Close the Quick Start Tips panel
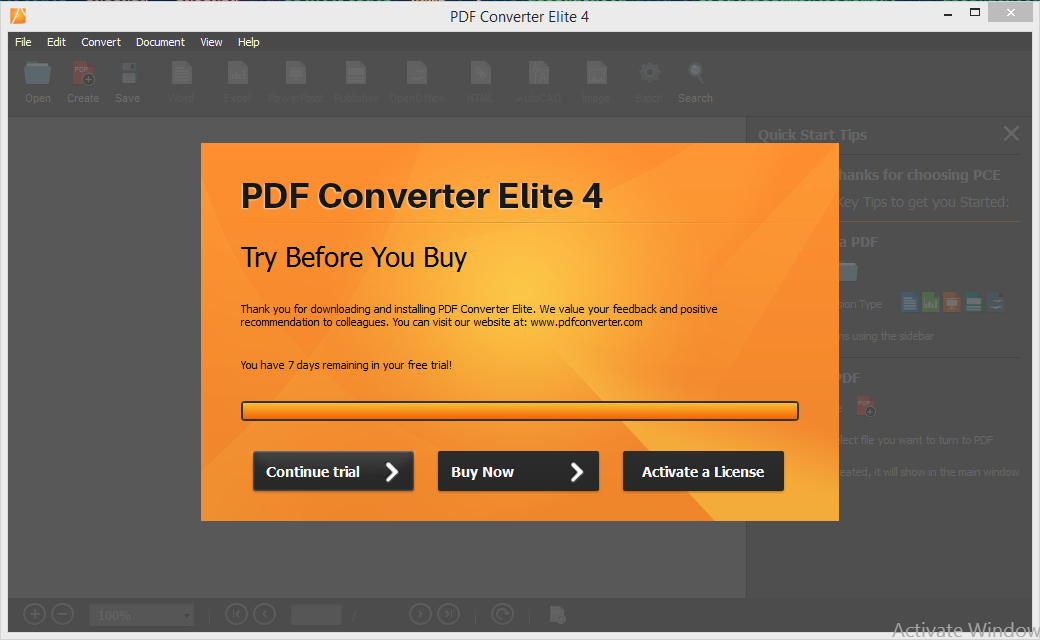Screen dimensions: 1040x640 [1011, 133]
